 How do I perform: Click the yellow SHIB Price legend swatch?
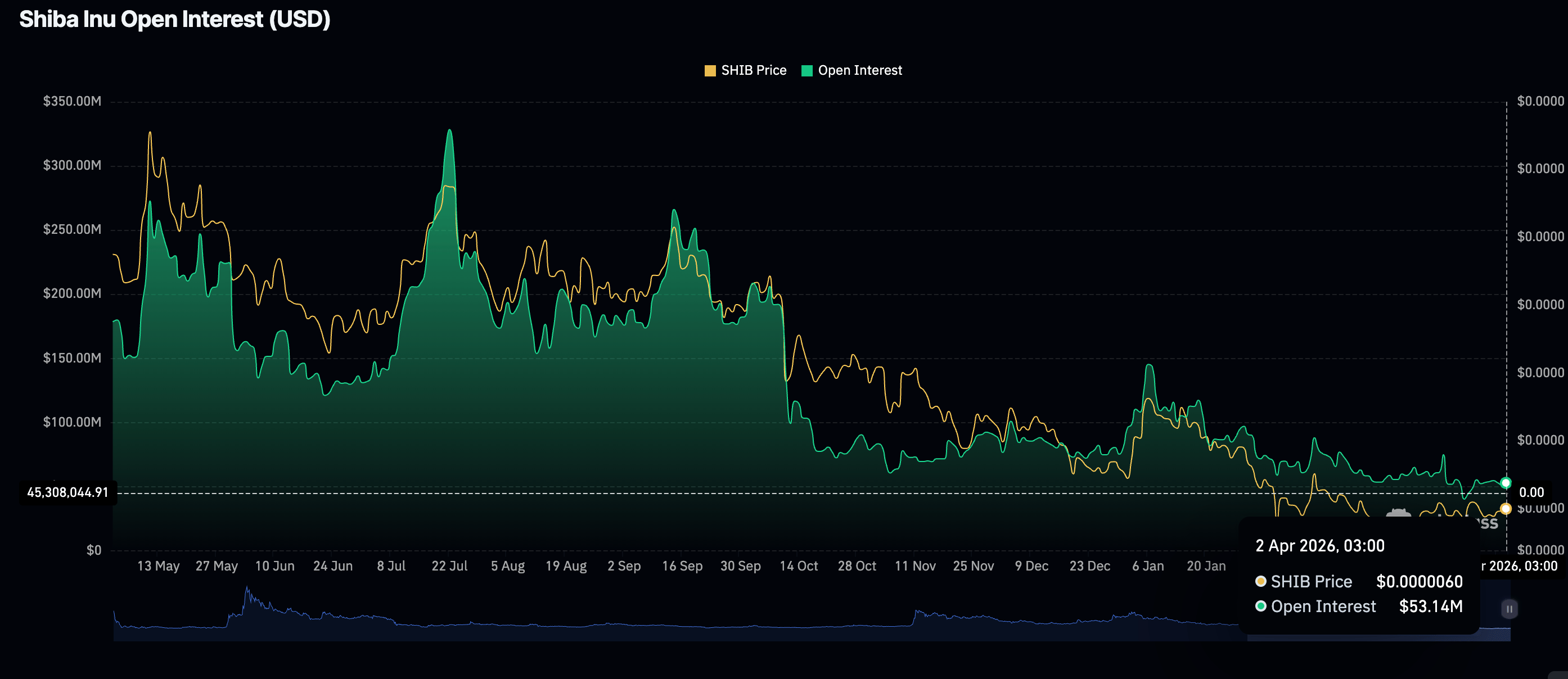(x=710, y=71)
